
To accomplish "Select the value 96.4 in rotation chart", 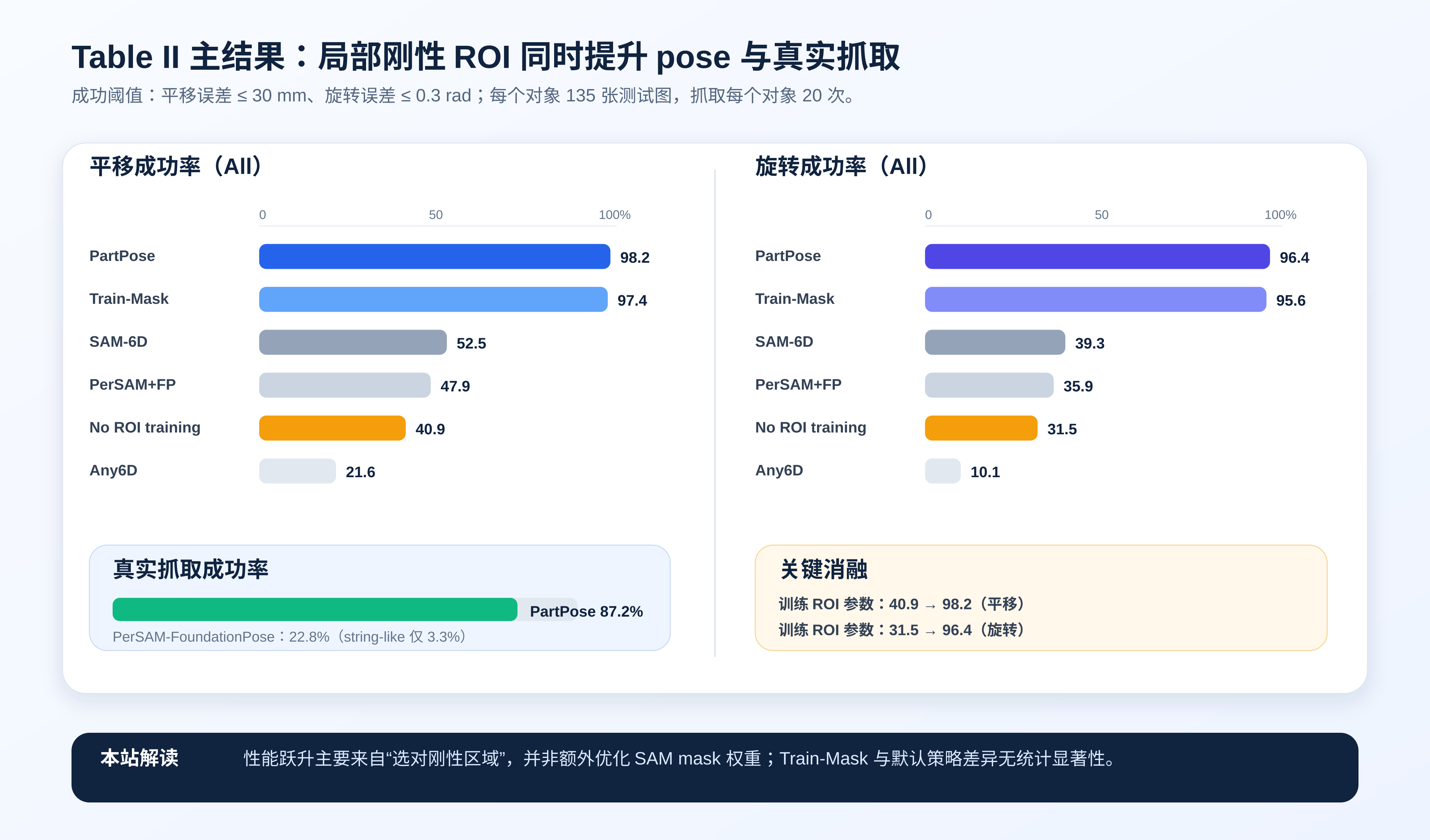I will (x=1295, y=258).
